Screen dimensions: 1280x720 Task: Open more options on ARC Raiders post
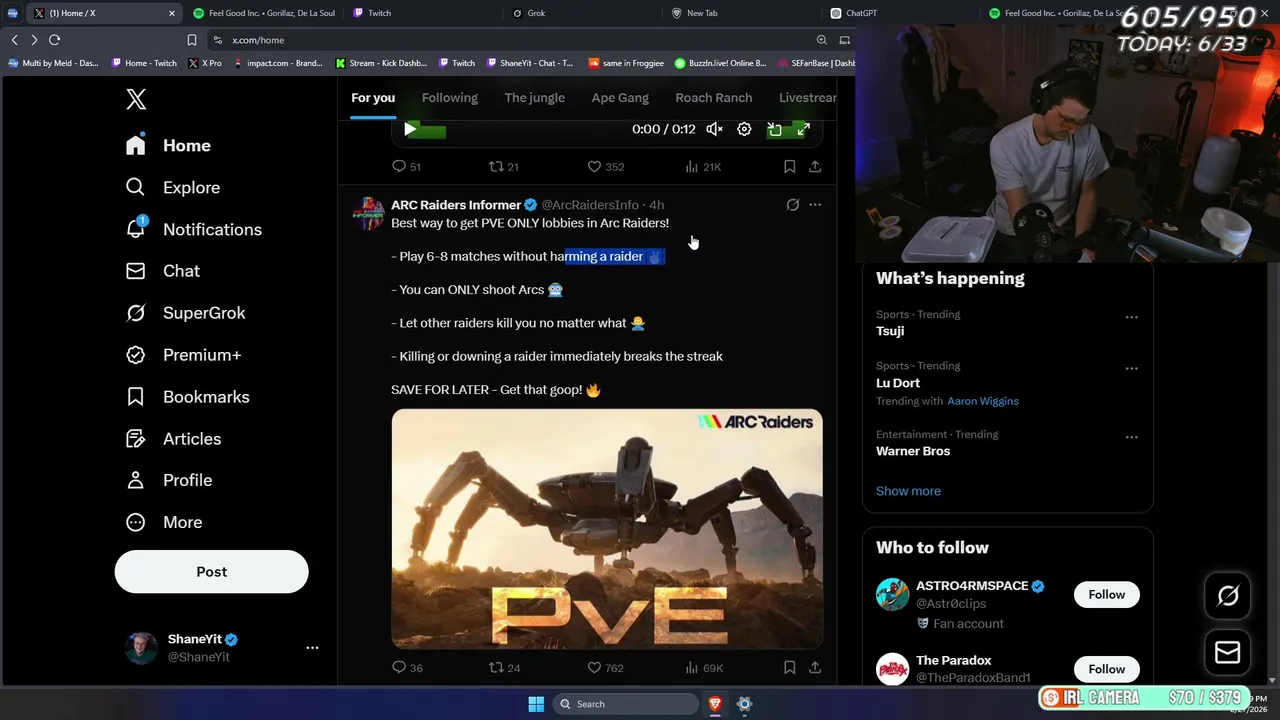815,205
